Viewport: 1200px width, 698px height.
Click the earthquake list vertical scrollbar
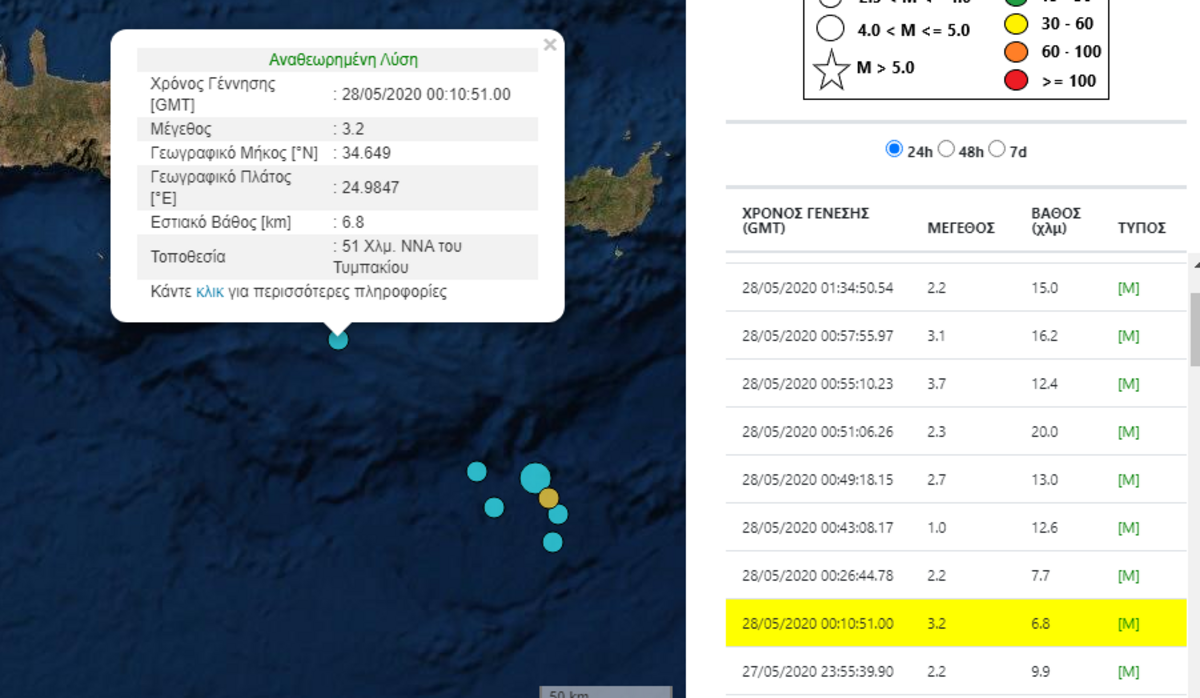1194,330
